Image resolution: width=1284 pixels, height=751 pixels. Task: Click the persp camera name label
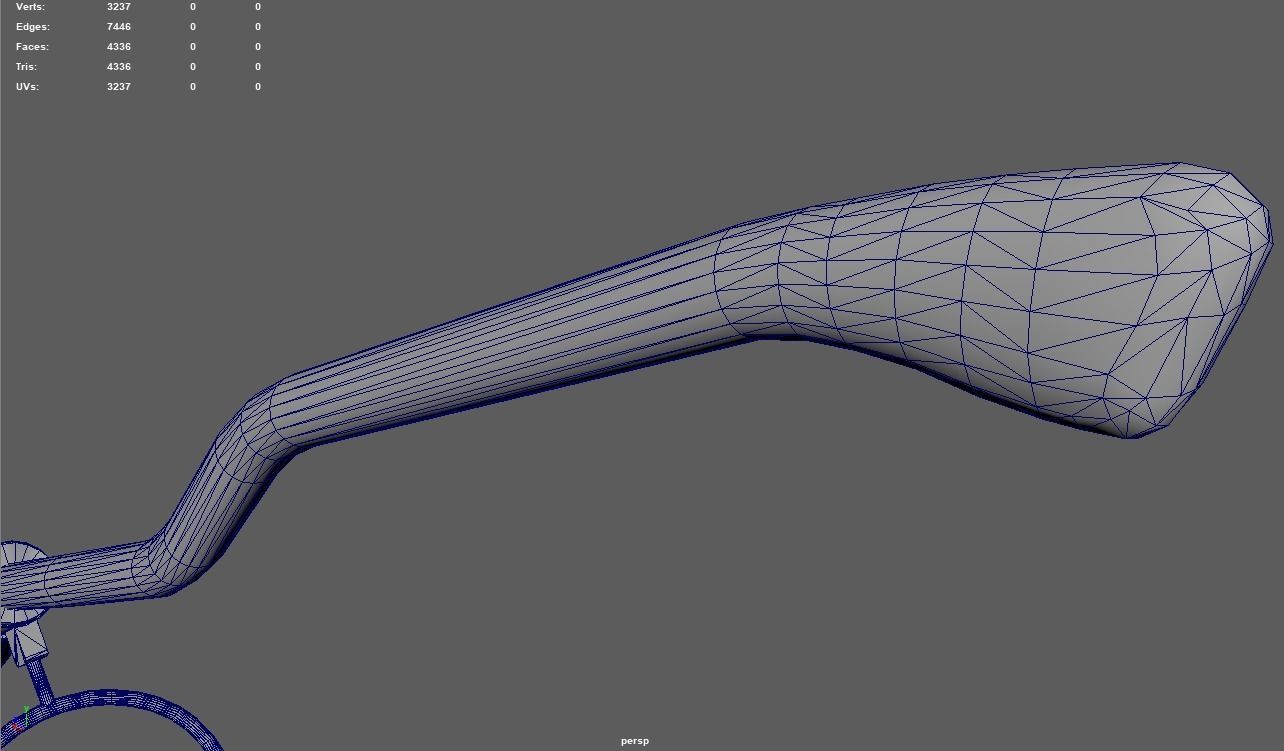(635, 741)
